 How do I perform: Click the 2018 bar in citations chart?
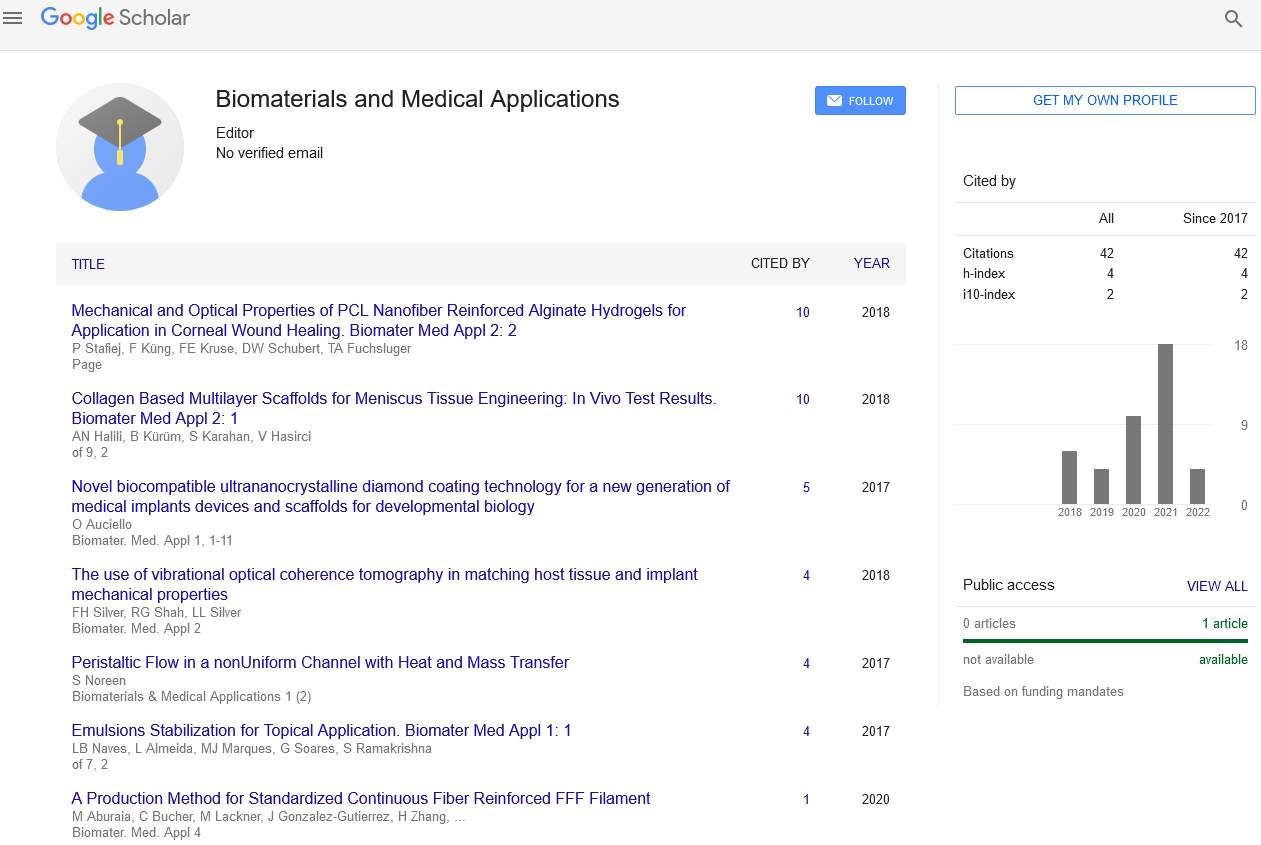click(x=1069, y=477)
